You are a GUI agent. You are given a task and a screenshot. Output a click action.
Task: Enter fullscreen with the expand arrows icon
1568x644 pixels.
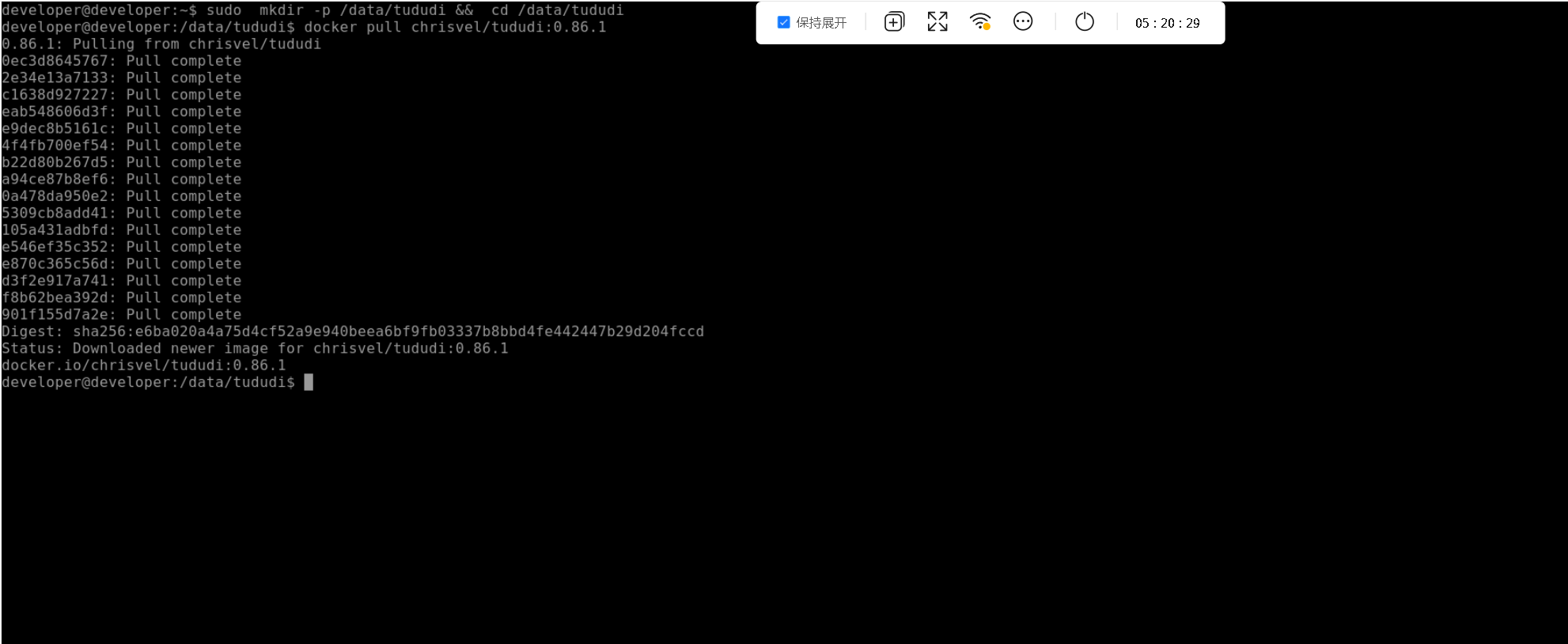937,22
